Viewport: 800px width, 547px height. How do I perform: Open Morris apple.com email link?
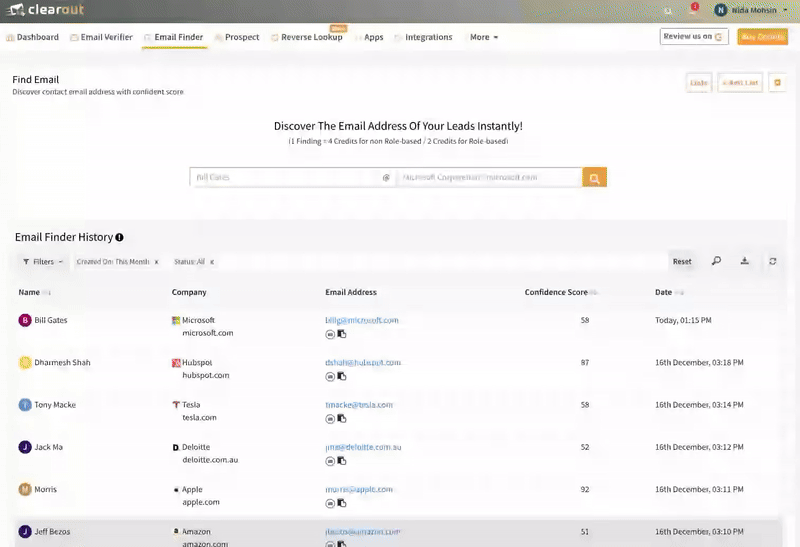coord(359,490)
